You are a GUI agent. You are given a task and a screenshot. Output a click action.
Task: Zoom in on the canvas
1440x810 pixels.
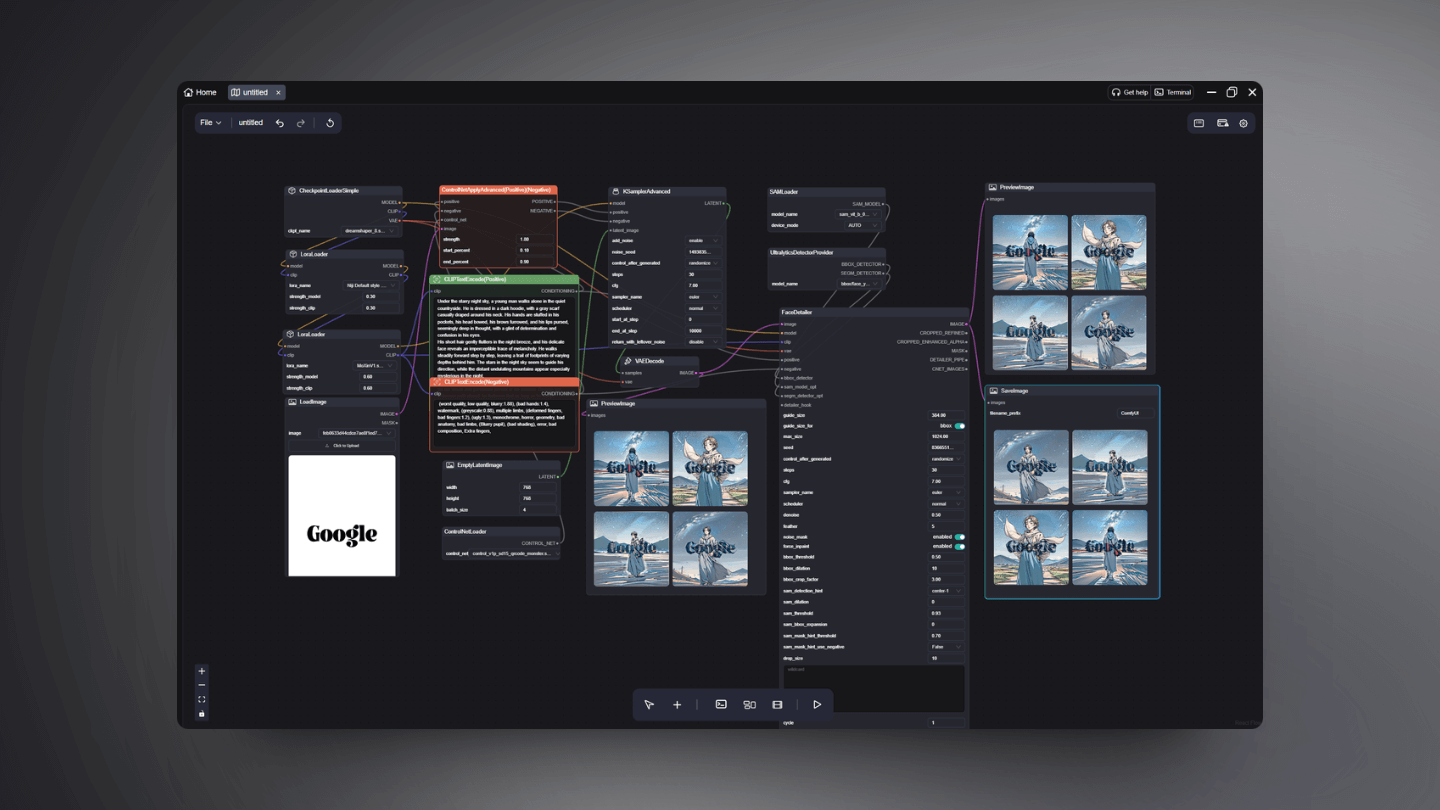tap(202, 671)
